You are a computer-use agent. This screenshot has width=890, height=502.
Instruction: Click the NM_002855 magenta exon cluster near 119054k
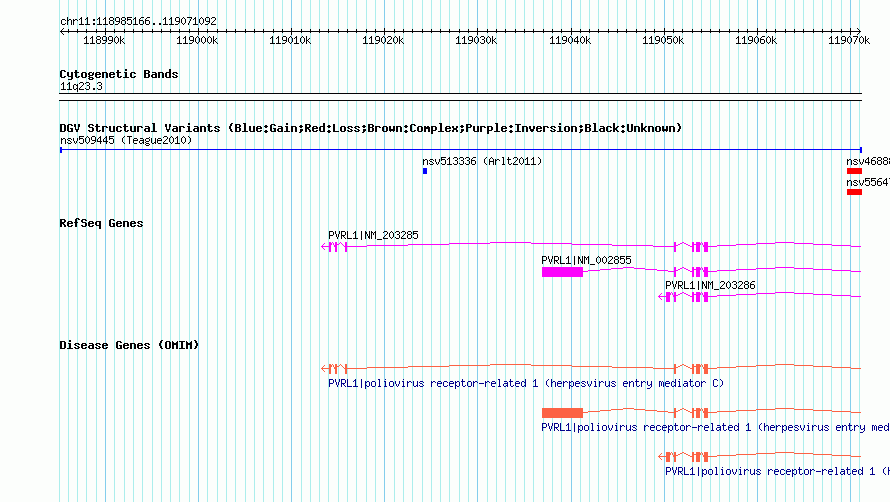[x=700, y=271]
